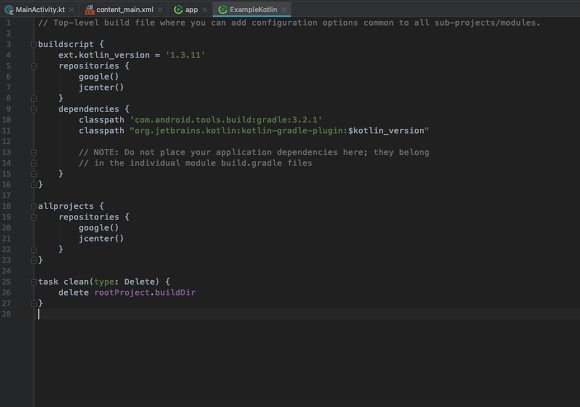Place cursor on the kotlin_version value '1.3.11'

point(185,55)
